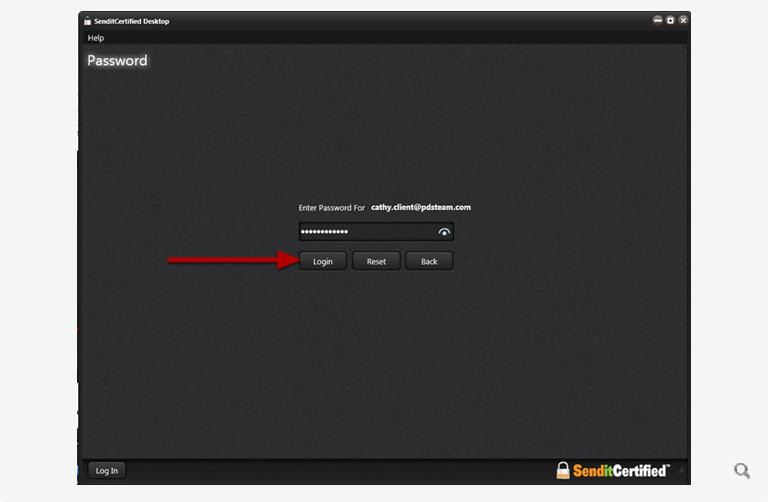The image size is (768, 502).
Task: Click the padlock icon in the SenditCertified logo
Action: (563, 470)
